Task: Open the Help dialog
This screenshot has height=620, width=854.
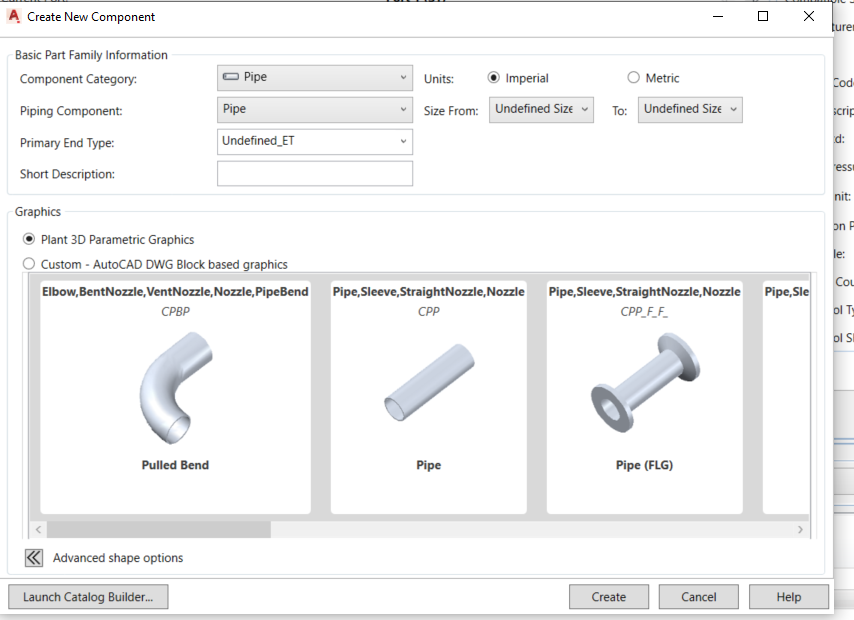Action: (x=788, y=596)
